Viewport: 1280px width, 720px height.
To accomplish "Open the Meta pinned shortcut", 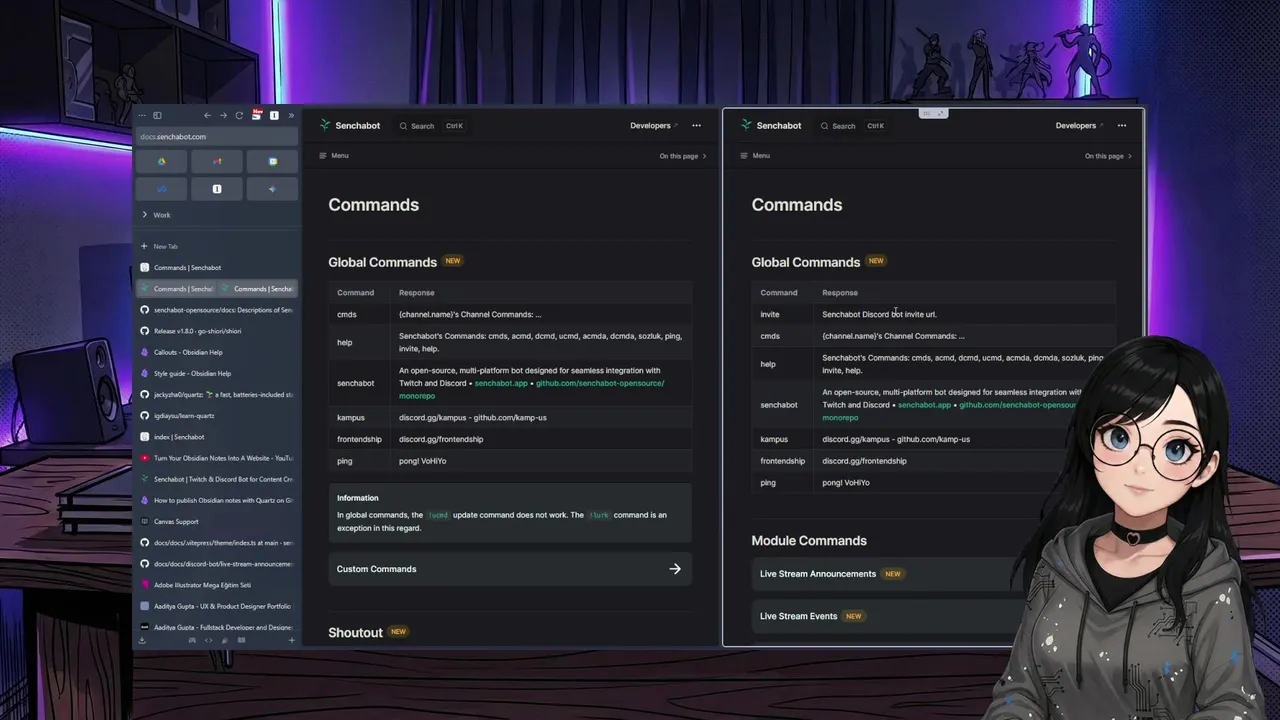I will [x=162, y=188].
